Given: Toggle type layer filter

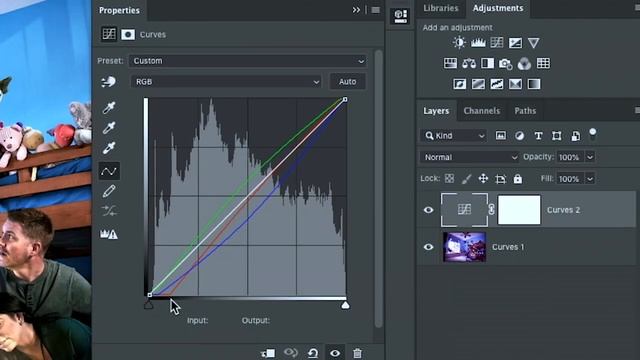Looking at the screenshot, I should 538,136.
